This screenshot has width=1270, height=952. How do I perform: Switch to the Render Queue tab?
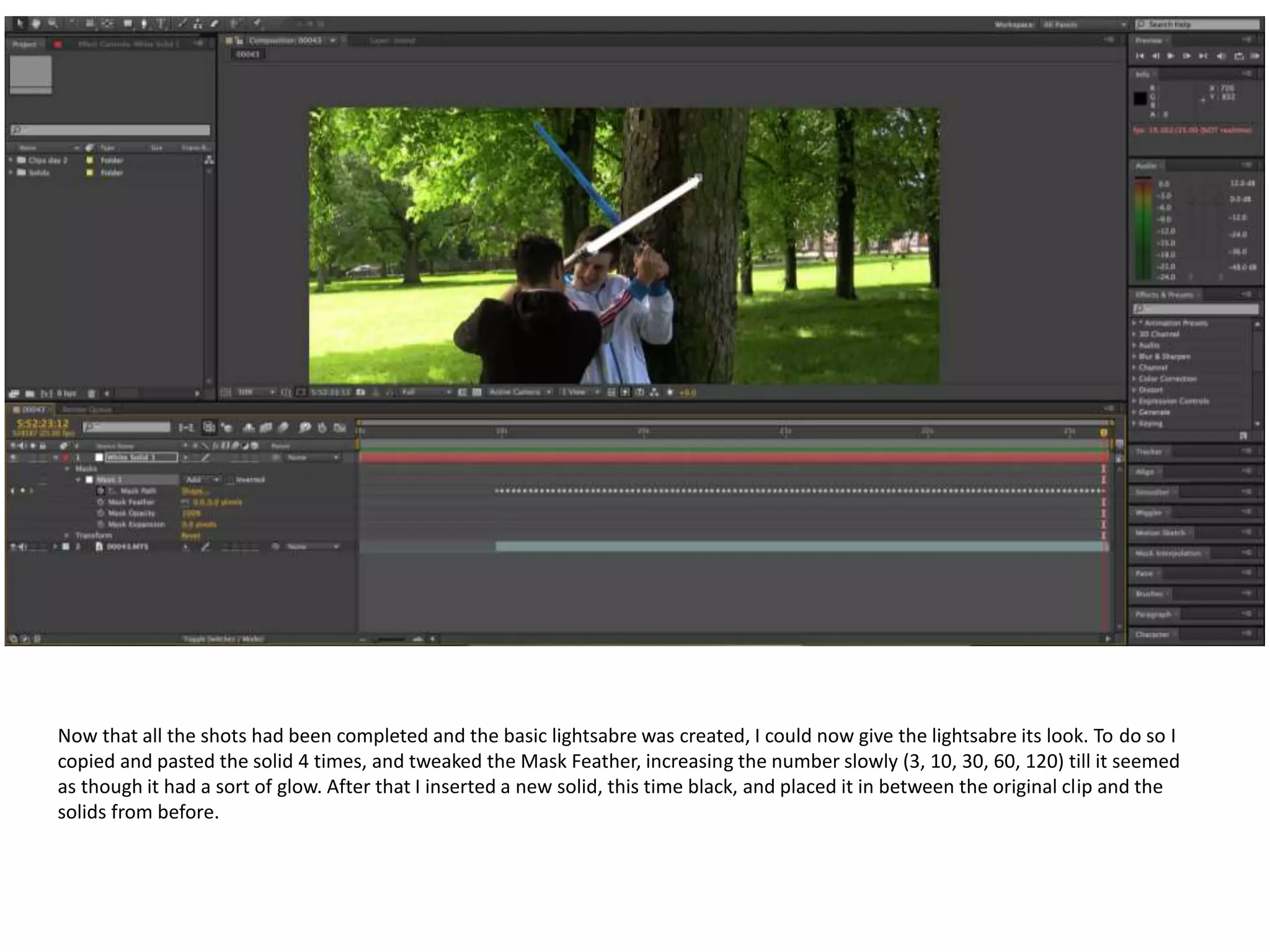[x=87, y=410]
